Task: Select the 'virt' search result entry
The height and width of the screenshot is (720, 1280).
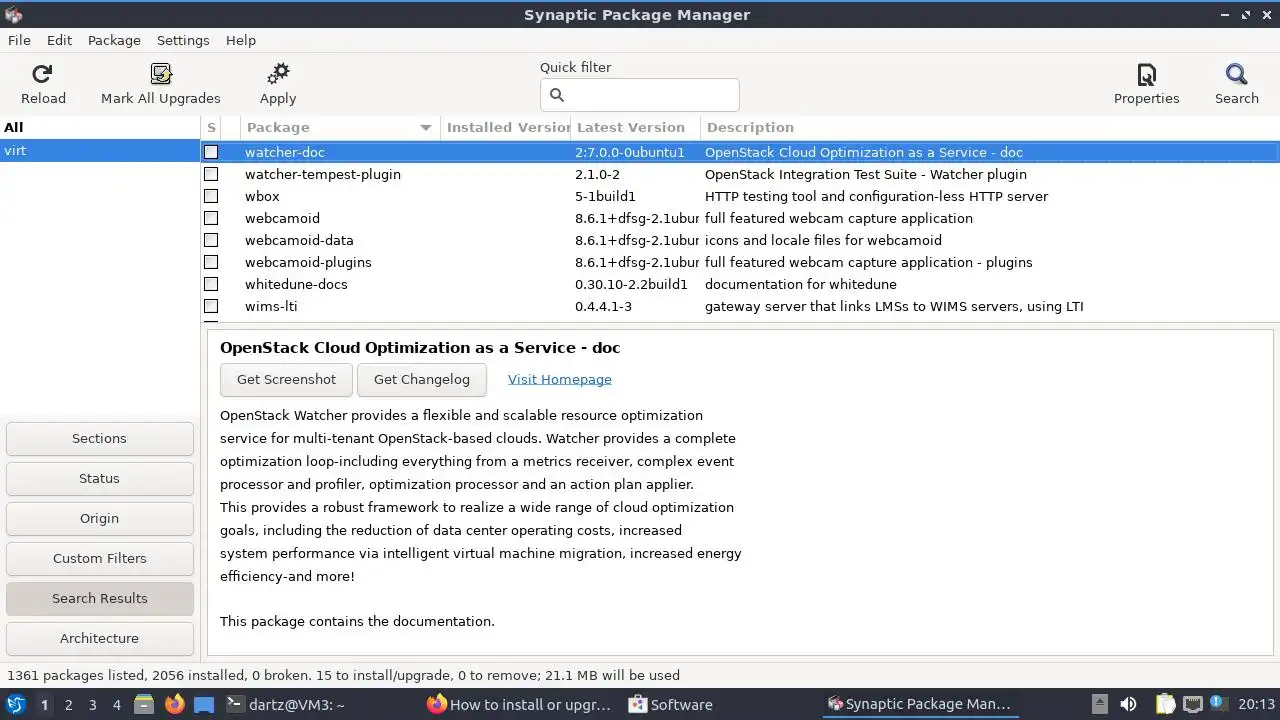Action: 100,151
